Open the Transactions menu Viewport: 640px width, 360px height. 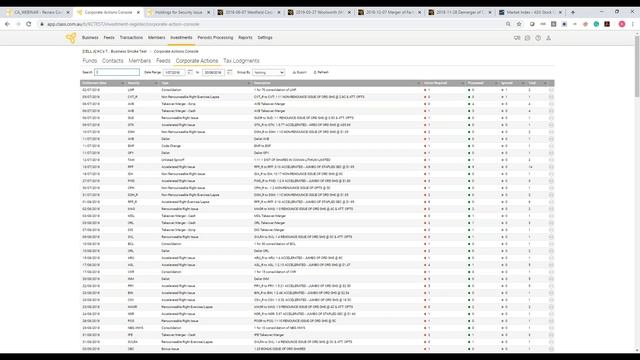pos(131,38)
